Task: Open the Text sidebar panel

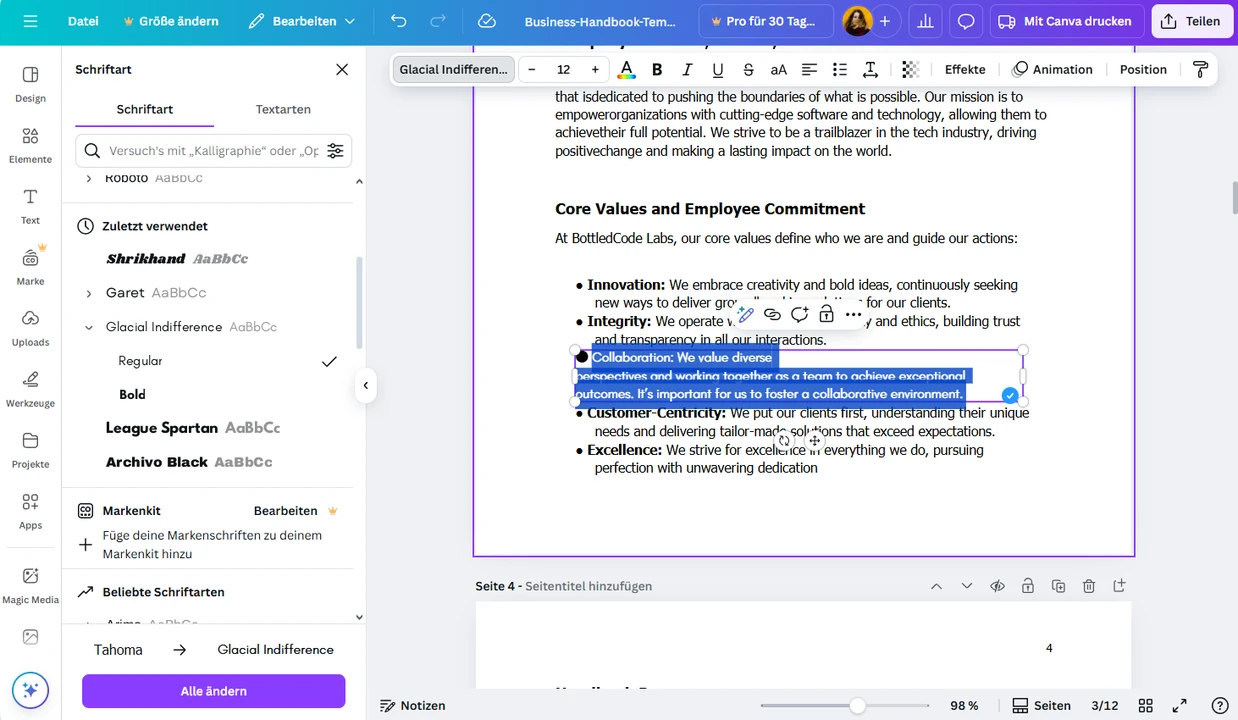Action: pos(30,206)
